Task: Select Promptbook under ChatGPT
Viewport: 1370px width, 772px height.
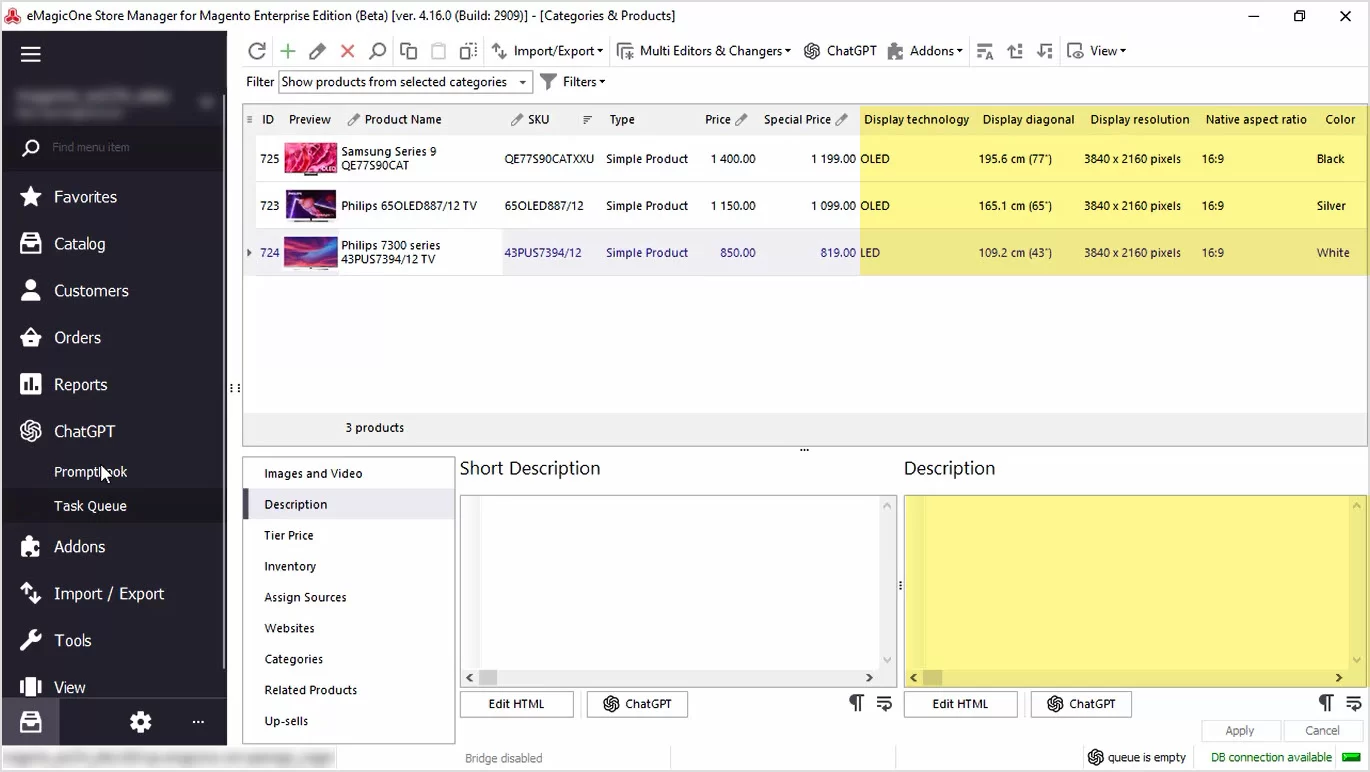Action: 91,472
